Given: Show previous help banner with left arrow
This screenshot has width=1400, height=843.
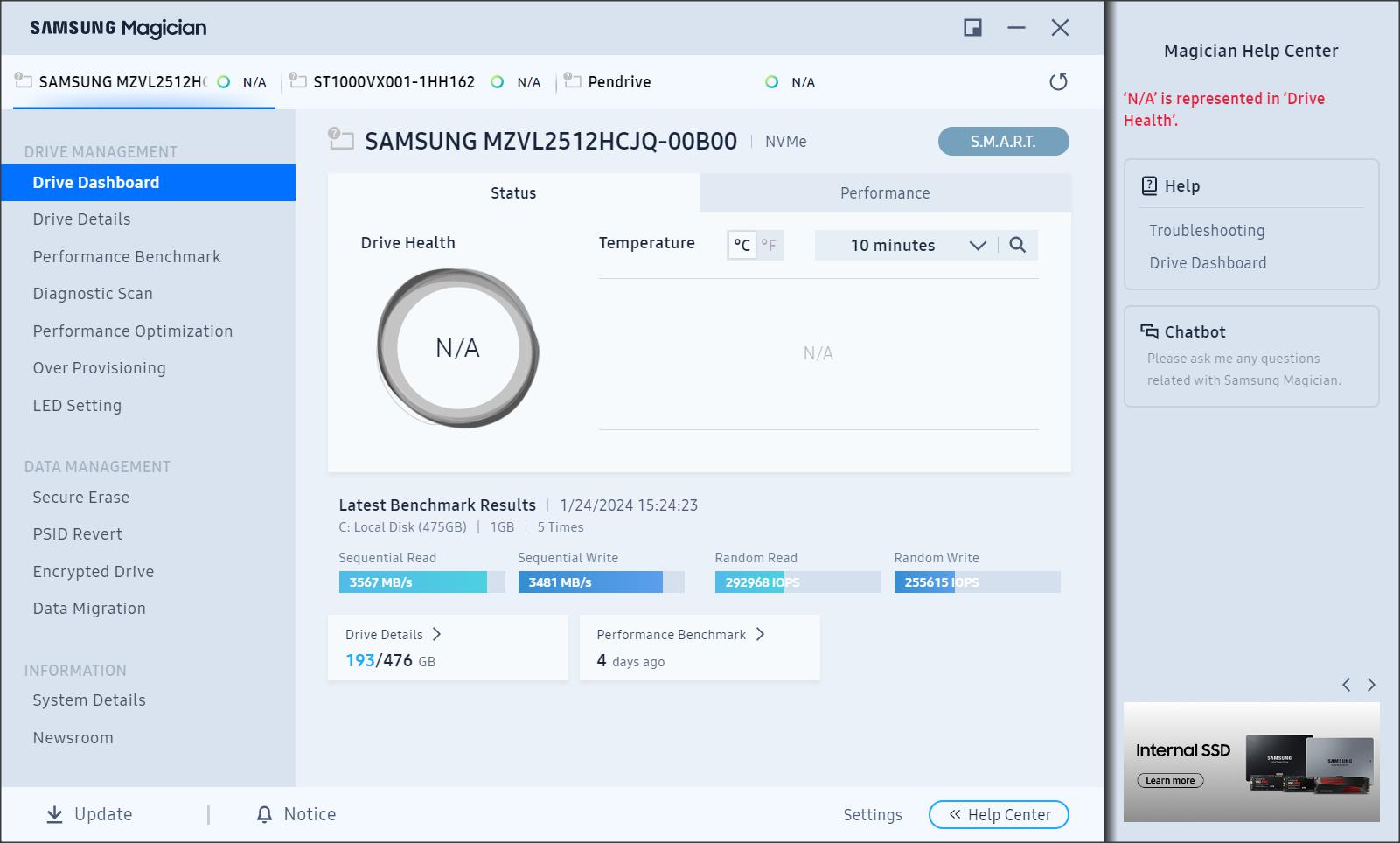Looking at the screenshot, I should click(x=1347, y=685).
